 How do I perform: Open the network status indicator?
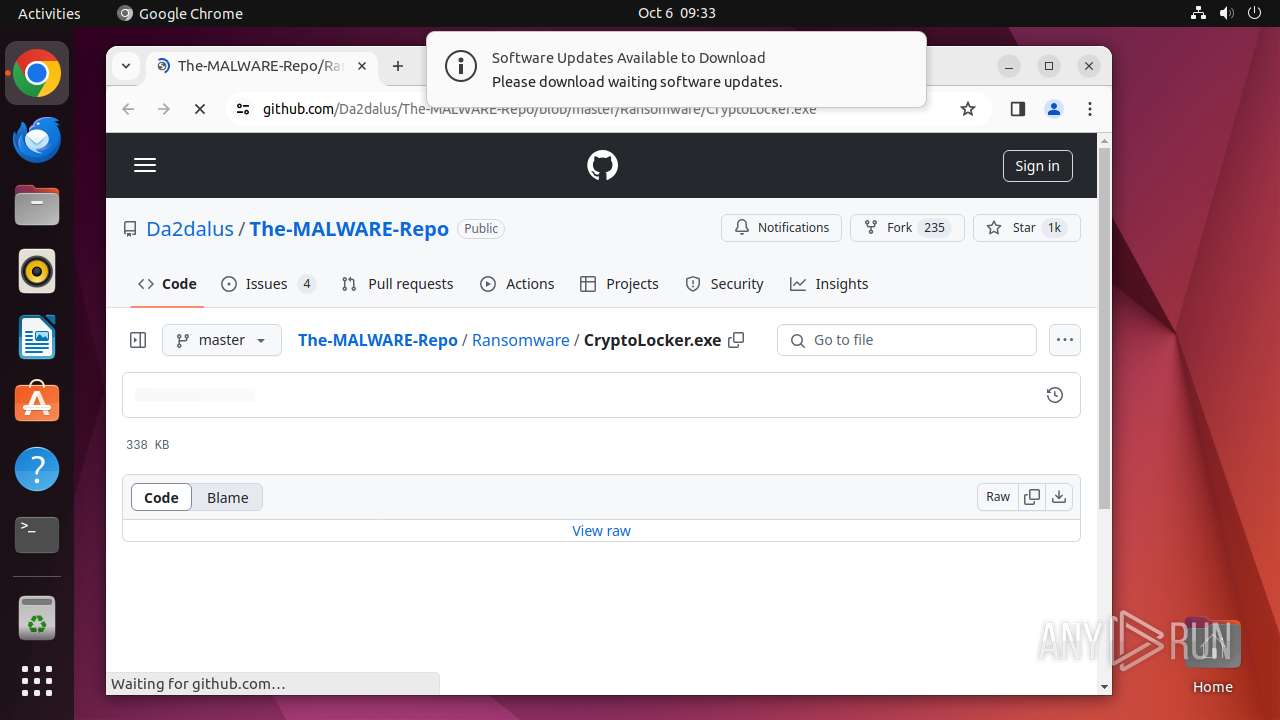coord(1198,13)
